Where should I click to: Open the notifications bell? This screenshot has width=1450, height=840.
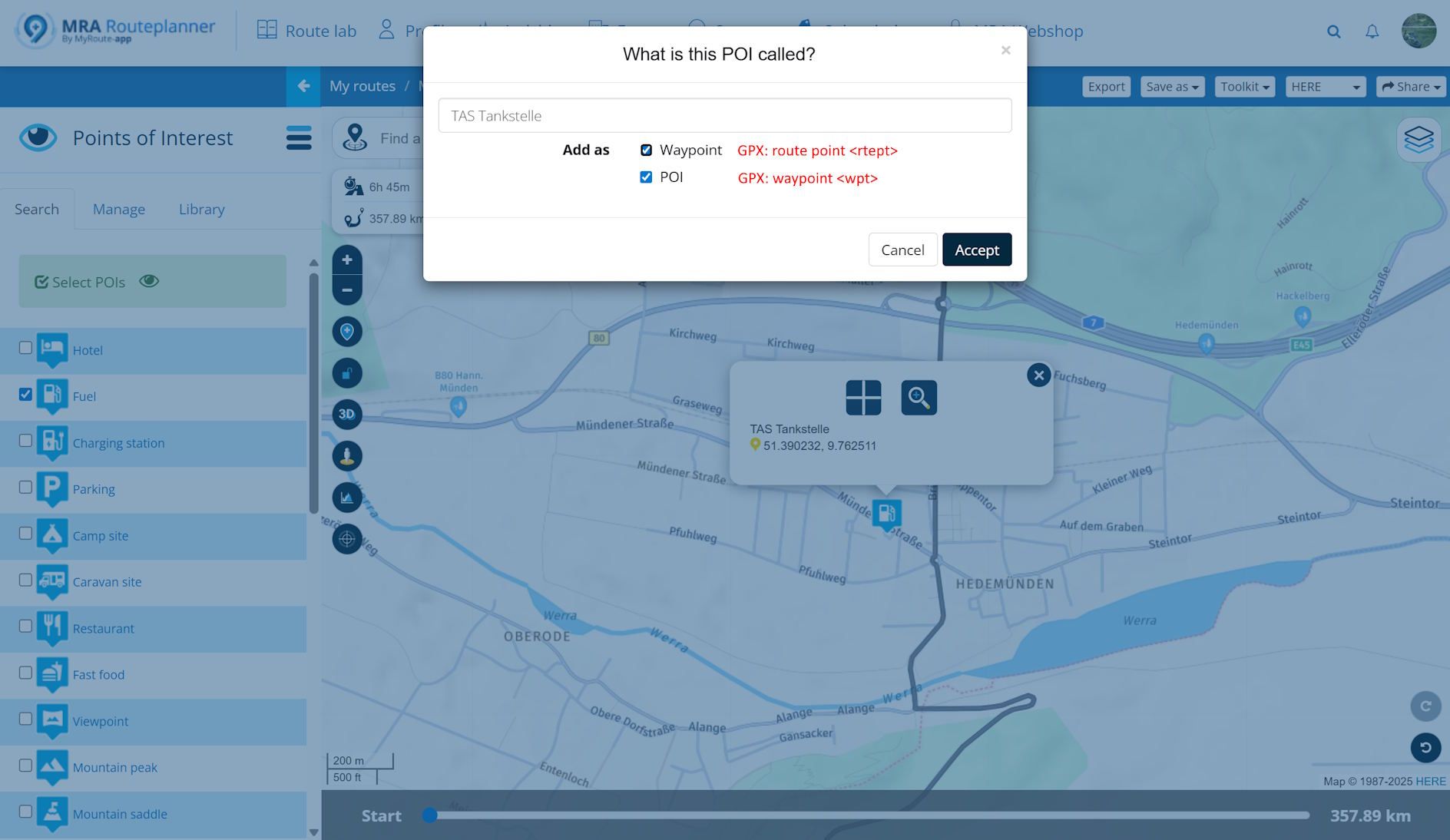(x=1372, y=31)
